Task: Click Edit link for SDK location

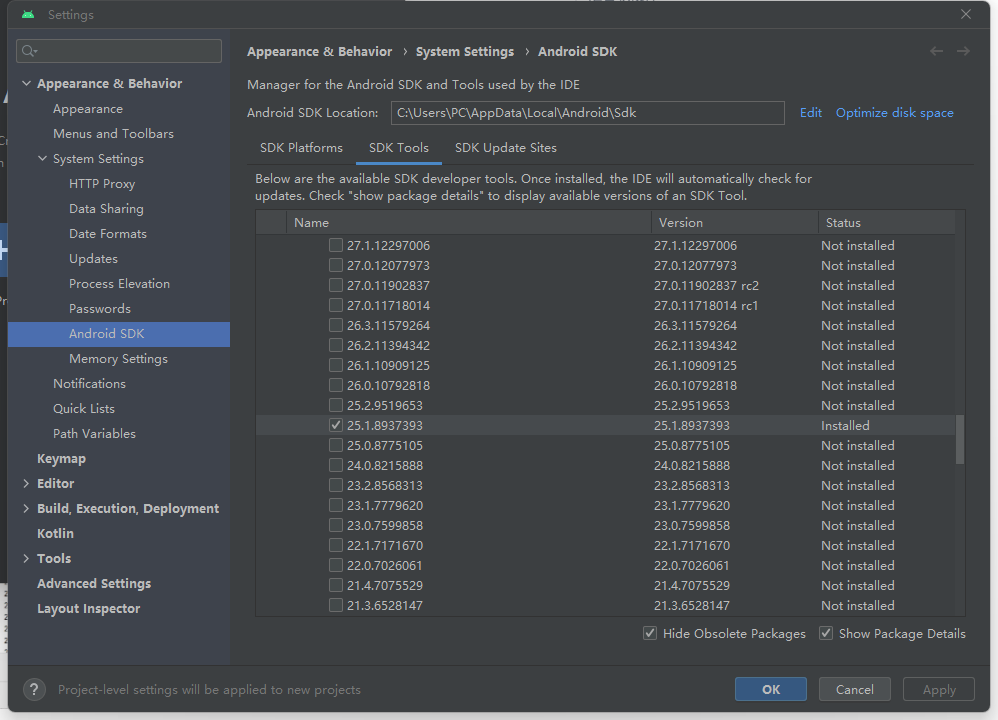Action: (810, 113)
